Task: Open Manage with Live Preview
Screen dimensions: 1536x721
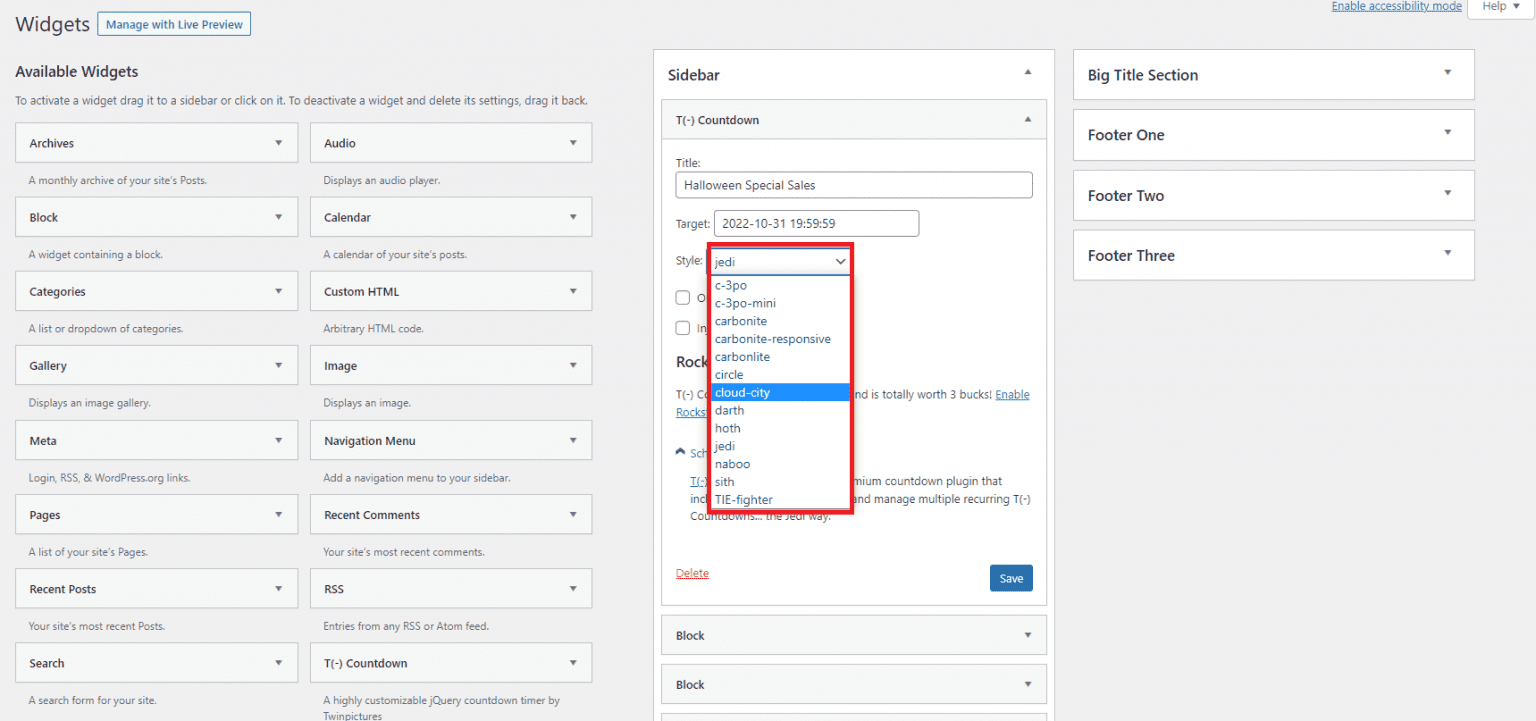Action: coord(173,23)
